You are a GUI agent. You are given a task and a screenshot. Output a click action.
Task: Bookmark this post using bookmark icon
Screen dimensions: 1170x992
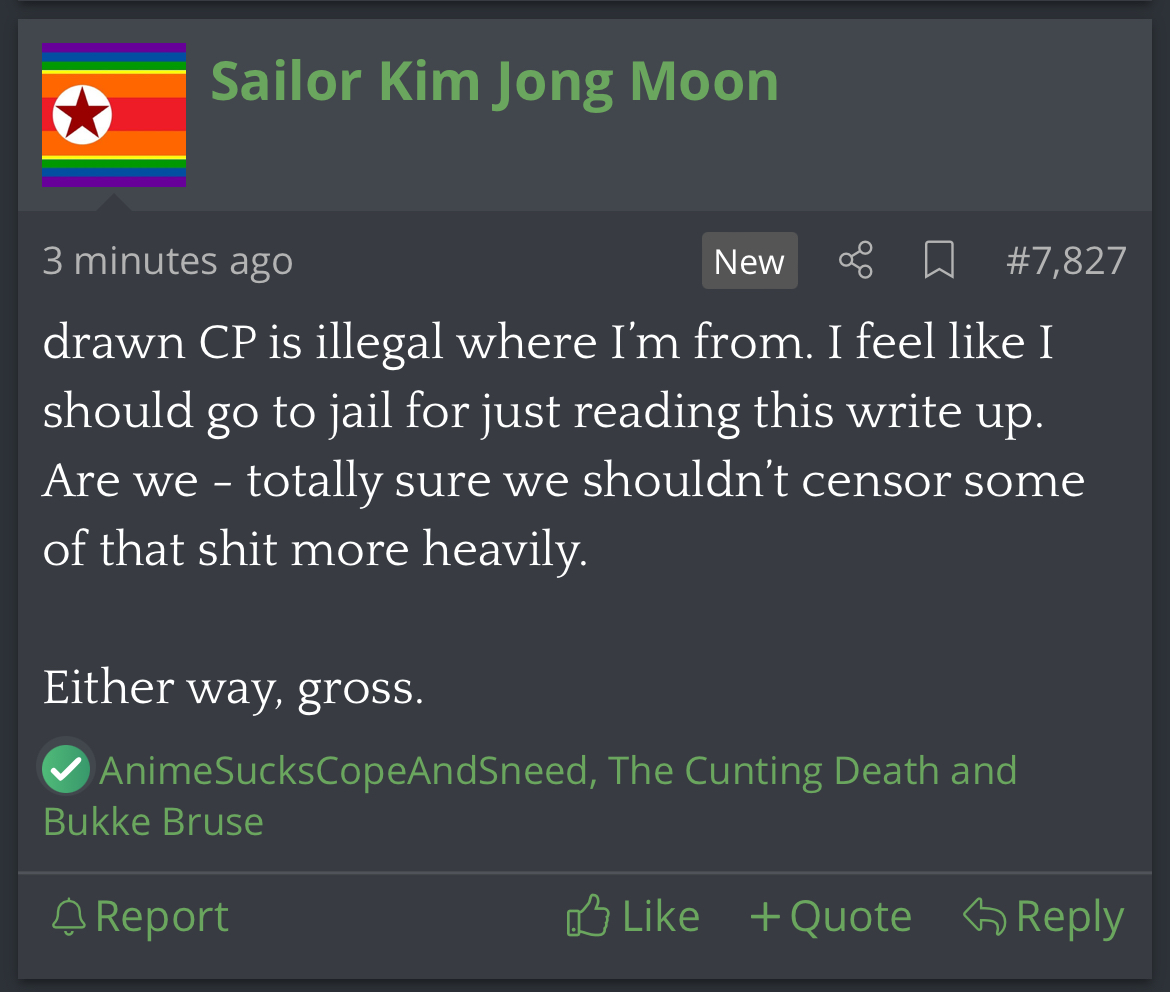click(939, 260)
